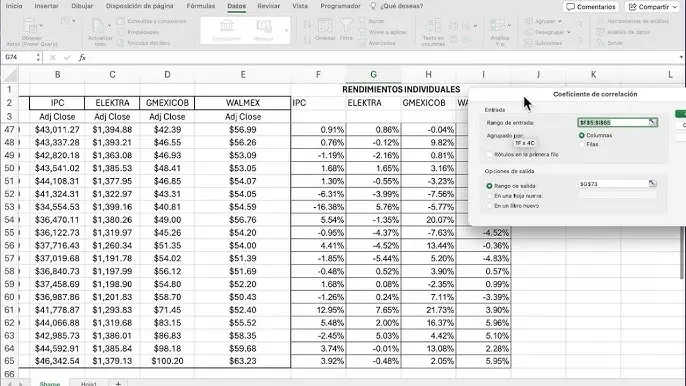The height and width of the screenshot is (386, 686).
Task: Click Vínculos del libro
Action: pyautogui.click(x=144, y=43)
